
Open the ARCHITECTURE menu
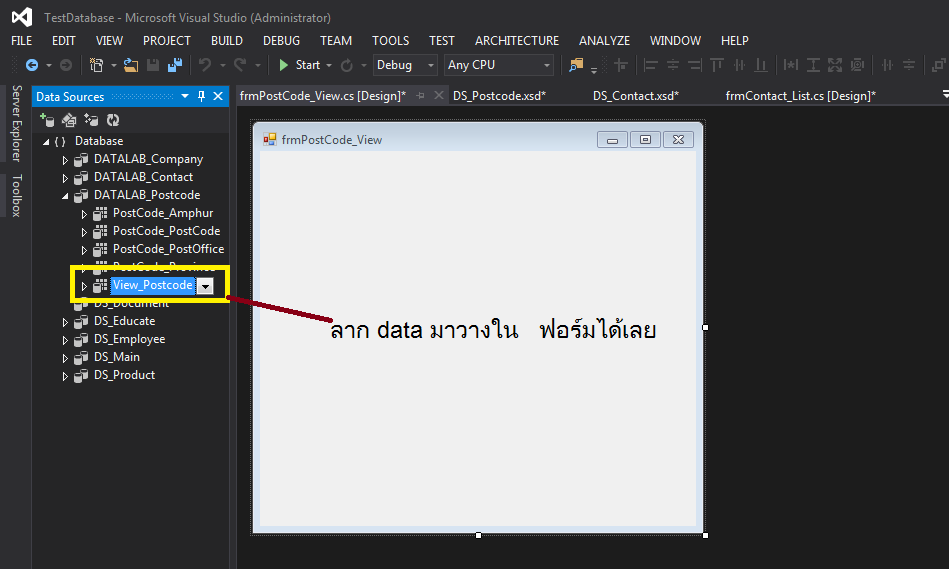[x=517, y=41]
